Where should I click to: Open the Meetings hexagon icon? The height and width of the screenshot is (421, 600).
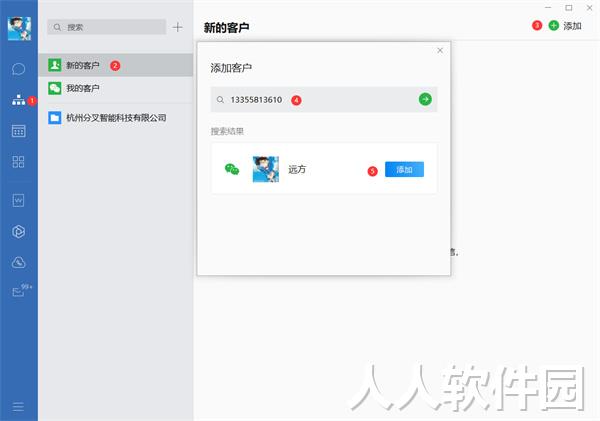tap(18, 232)
